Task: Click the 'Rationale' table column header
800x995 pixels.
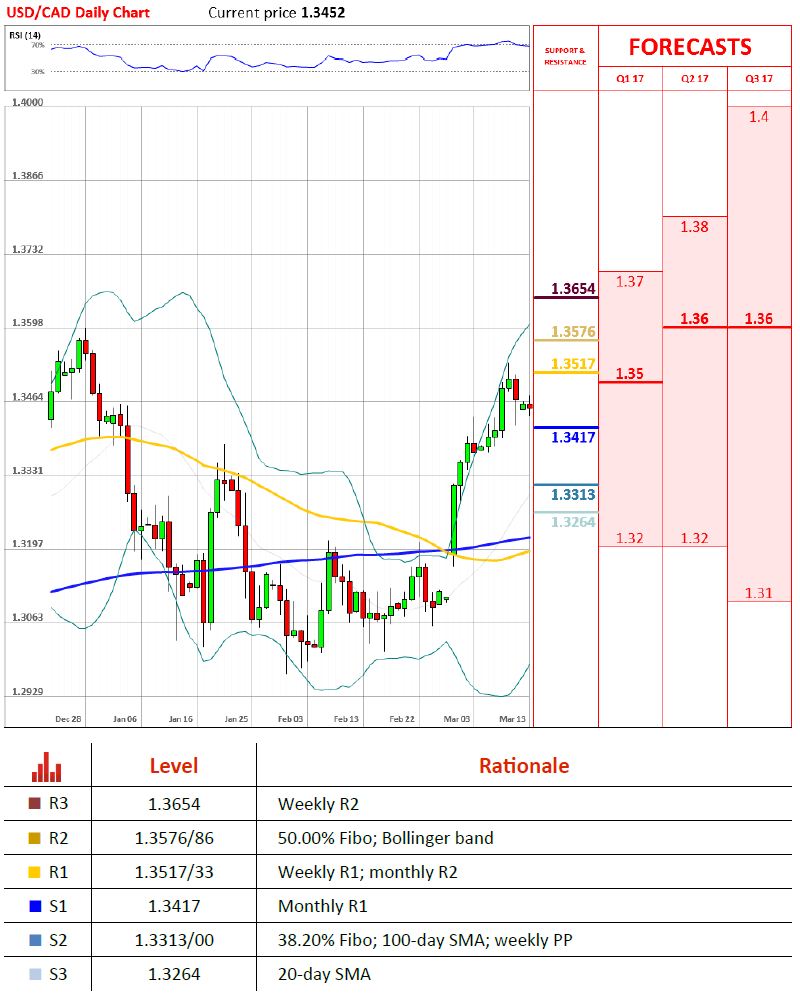Action: point(524,766)
